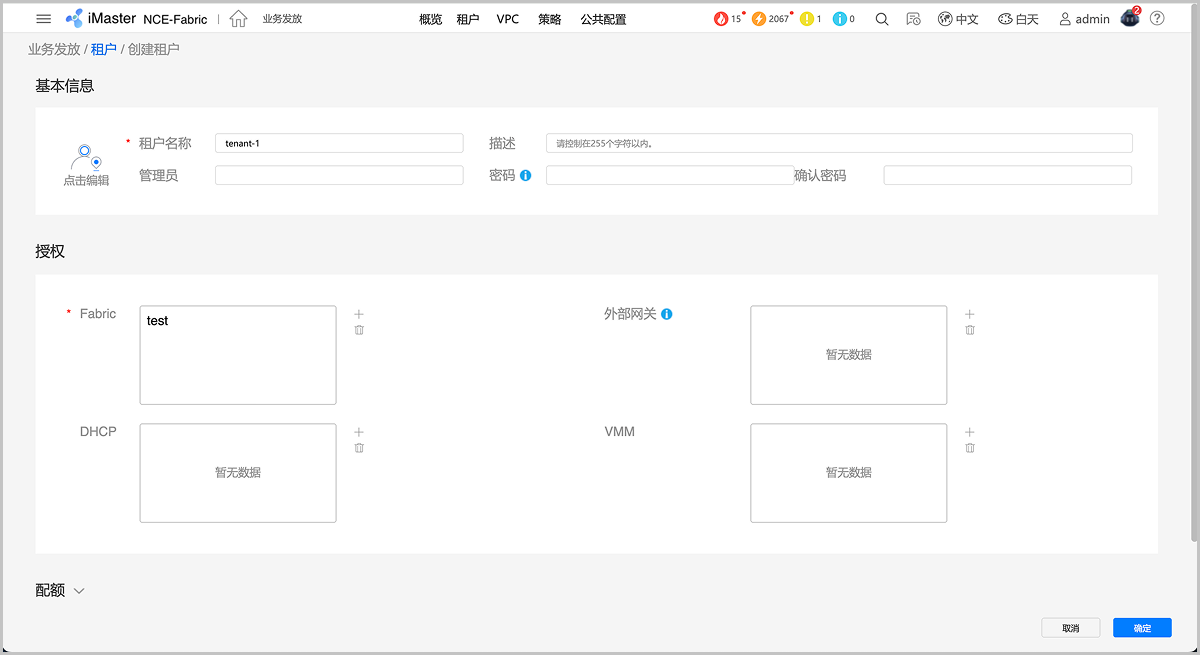The height and width of the screenshot is (655, 1200).
Task: Add a Fabric with plus icon
Action: pyautogui.click(x=359, y=314)
